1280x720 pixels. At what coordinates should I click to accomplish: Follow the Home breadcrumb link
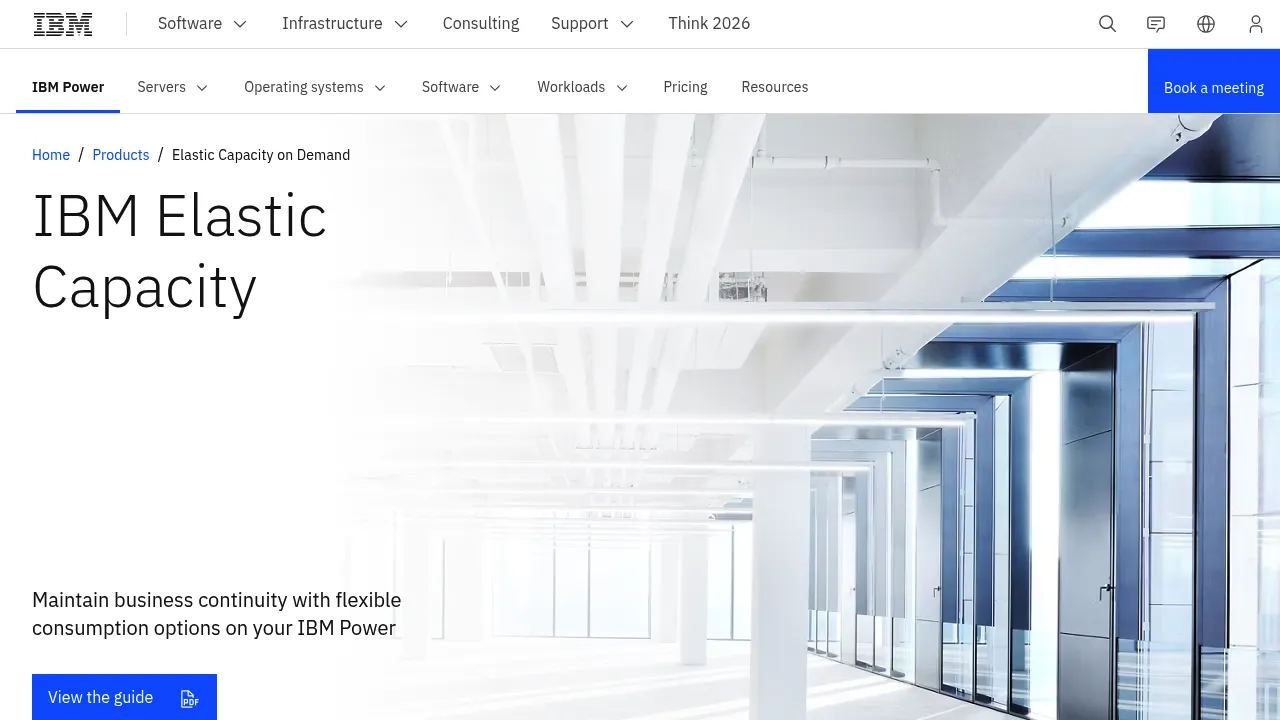[51, 155]
